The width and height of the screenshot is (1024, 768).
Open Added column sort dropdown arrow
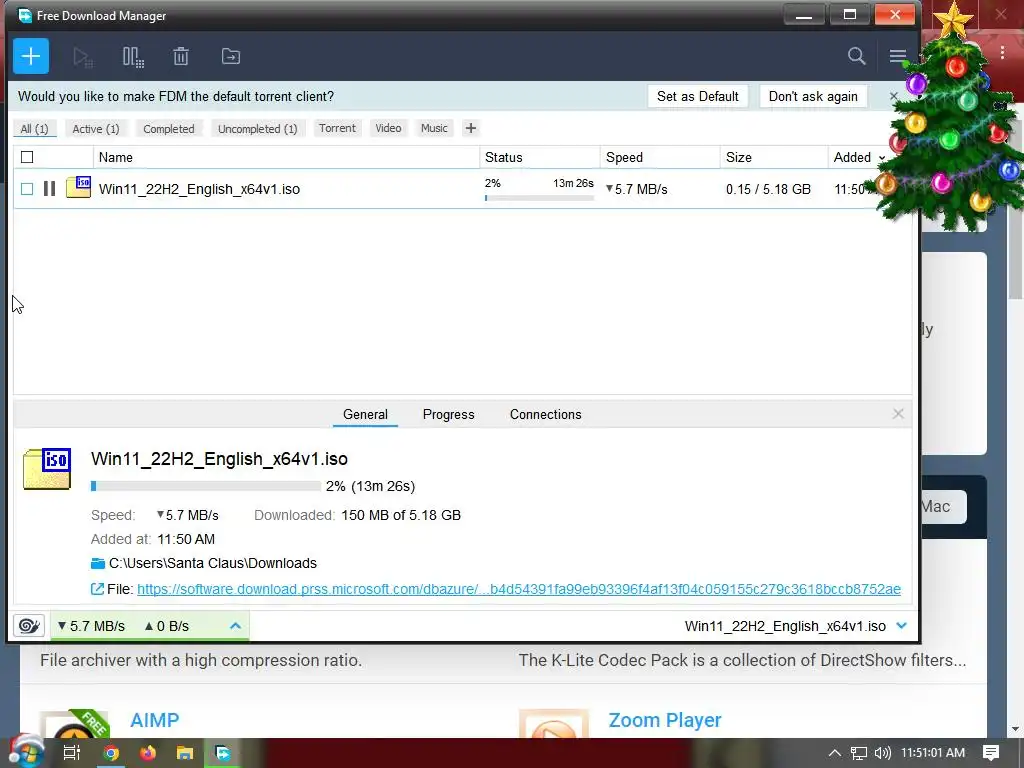(x=882, y=158)
